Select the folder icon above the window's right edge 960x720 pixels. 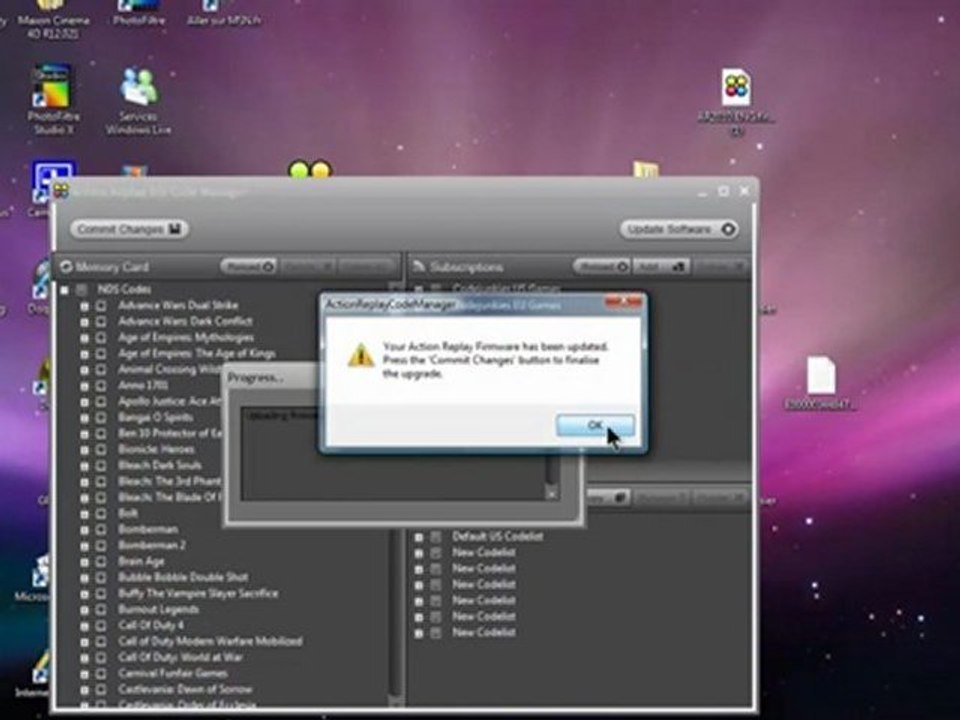click(645, 170)
